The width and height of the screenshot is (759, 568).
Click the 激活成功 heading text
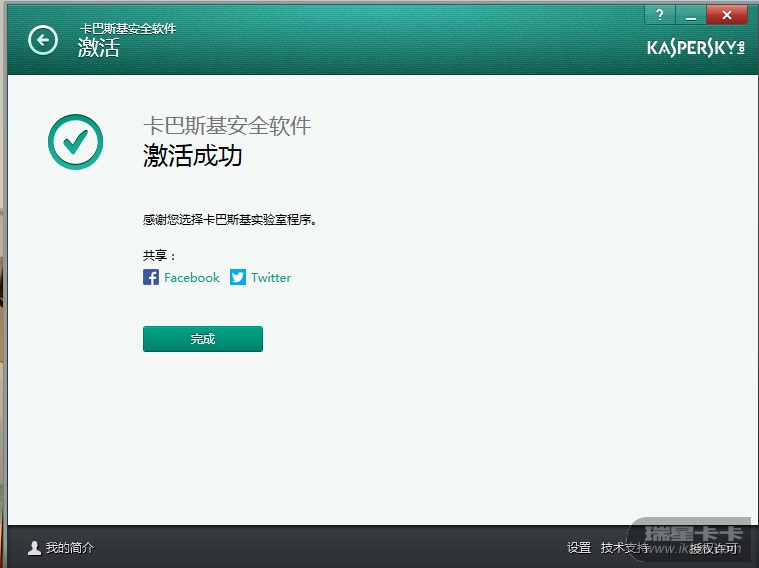193,156
